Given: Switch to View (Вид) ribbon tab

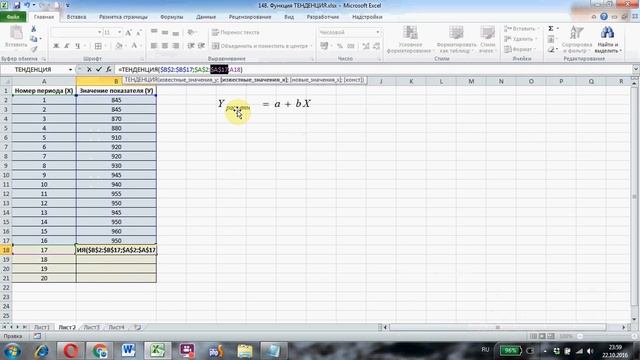Looking at the screenshot, I should [289, 17].
